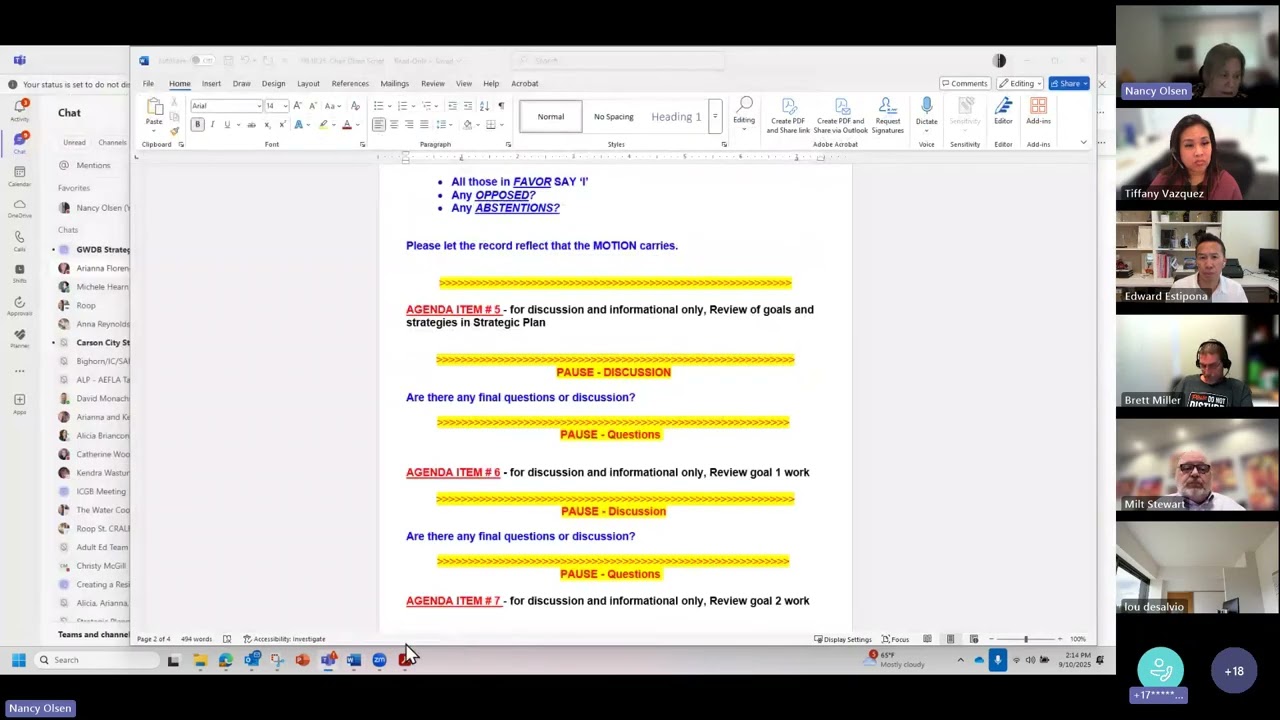Click Request Signatures icon
Viewport: 1280px width, 720px height.
(x=888, y=116)
